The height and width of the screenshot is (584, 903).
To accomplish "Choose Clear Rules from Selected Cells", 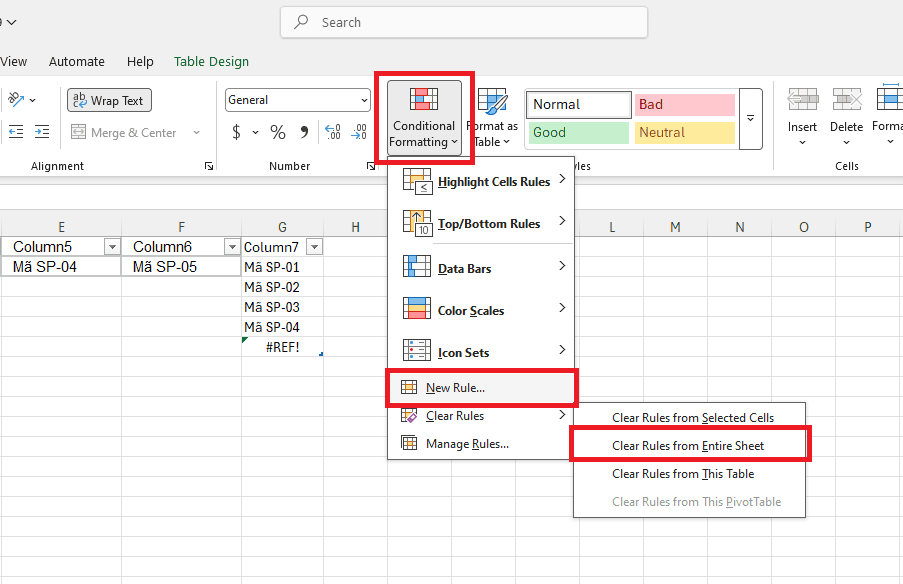I will click(x=690, y=418).
